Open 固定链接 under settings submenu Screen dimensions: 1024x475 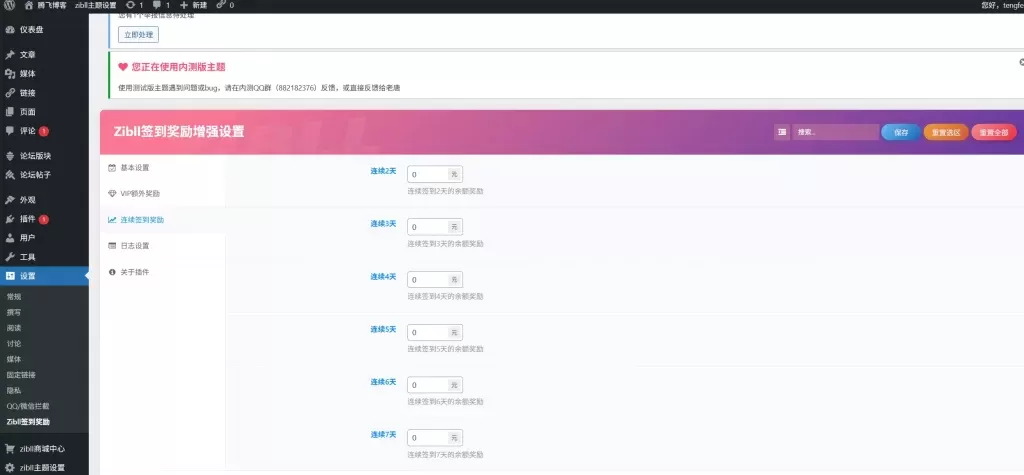point(21,374)
